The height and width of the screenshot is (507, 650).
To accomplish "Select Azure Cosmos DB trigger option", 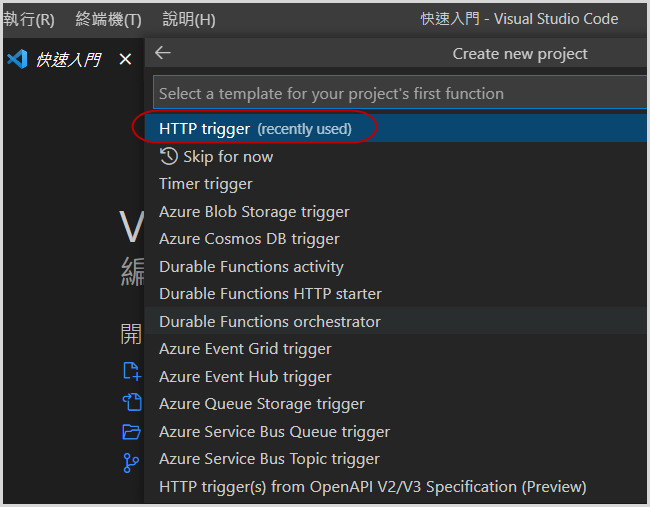I will (249, 239).
